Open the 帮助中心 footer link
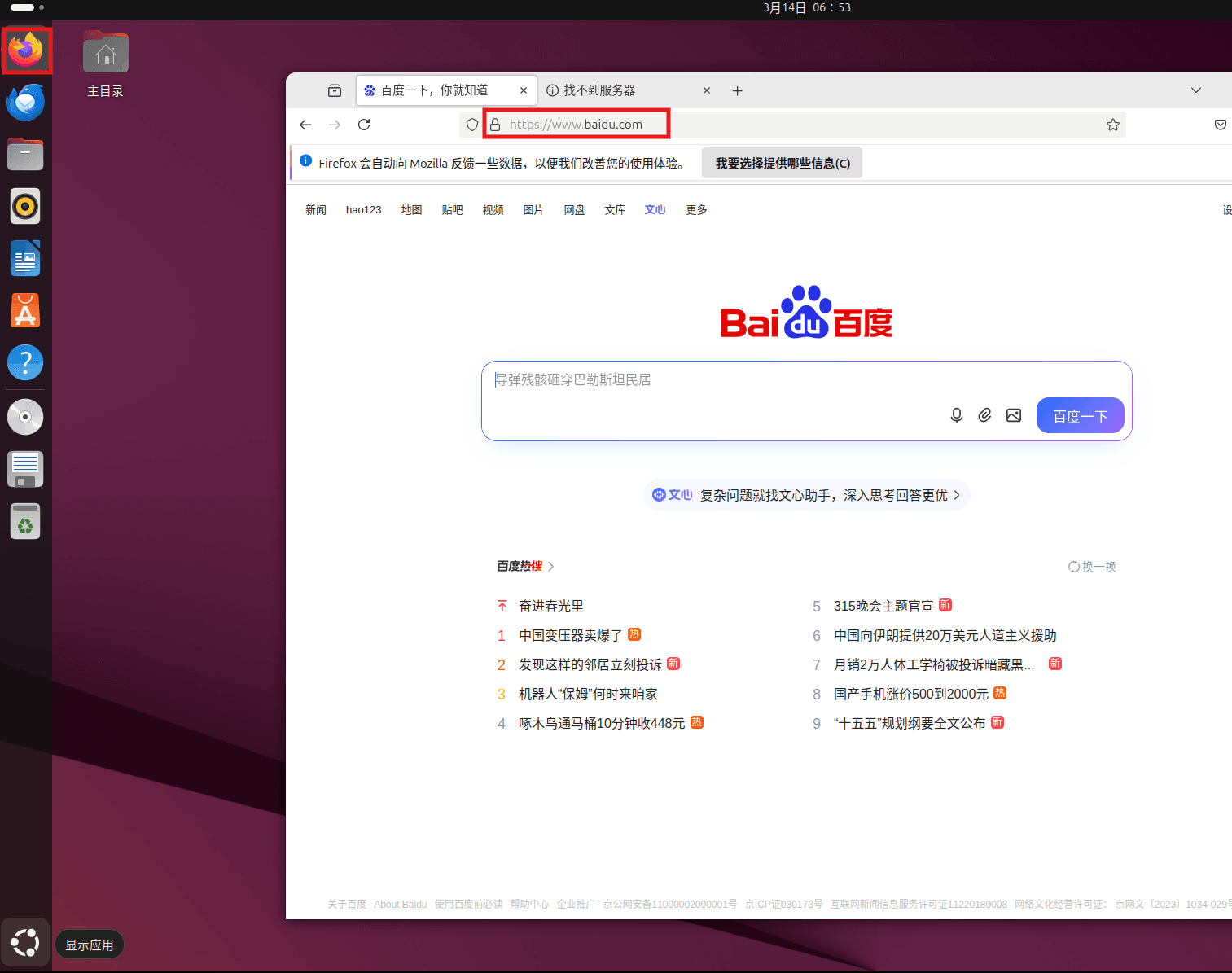 tap(529, 905)
